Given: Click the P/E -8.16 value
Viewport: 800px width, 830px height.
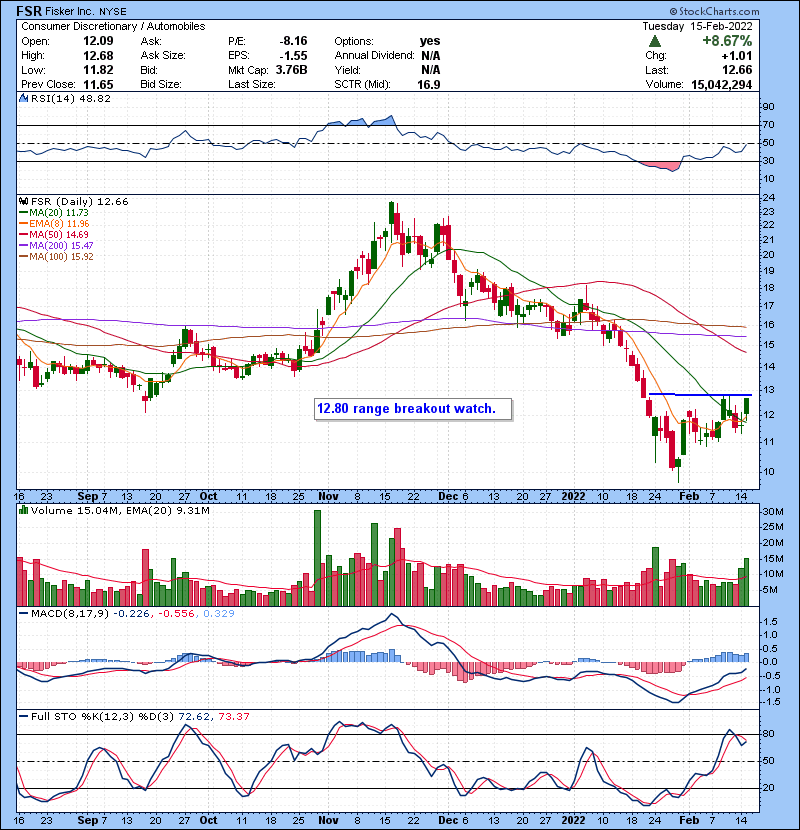Looking at the screenshot, I should tap(293, 41).
